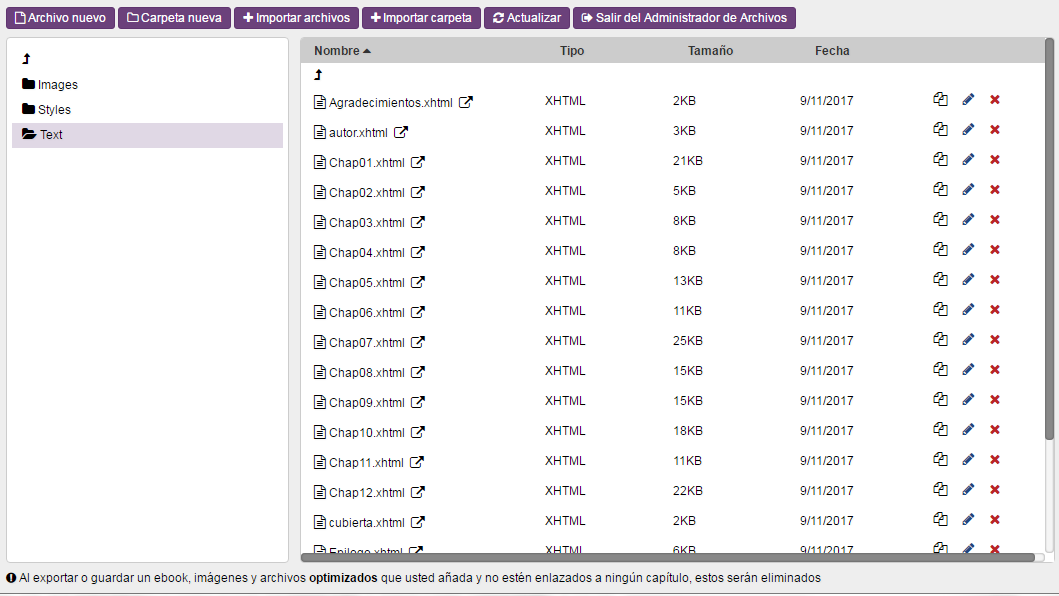1059x596 pixels.
Task: Open Chap05.xhtml external link icon
Action: 418,282
